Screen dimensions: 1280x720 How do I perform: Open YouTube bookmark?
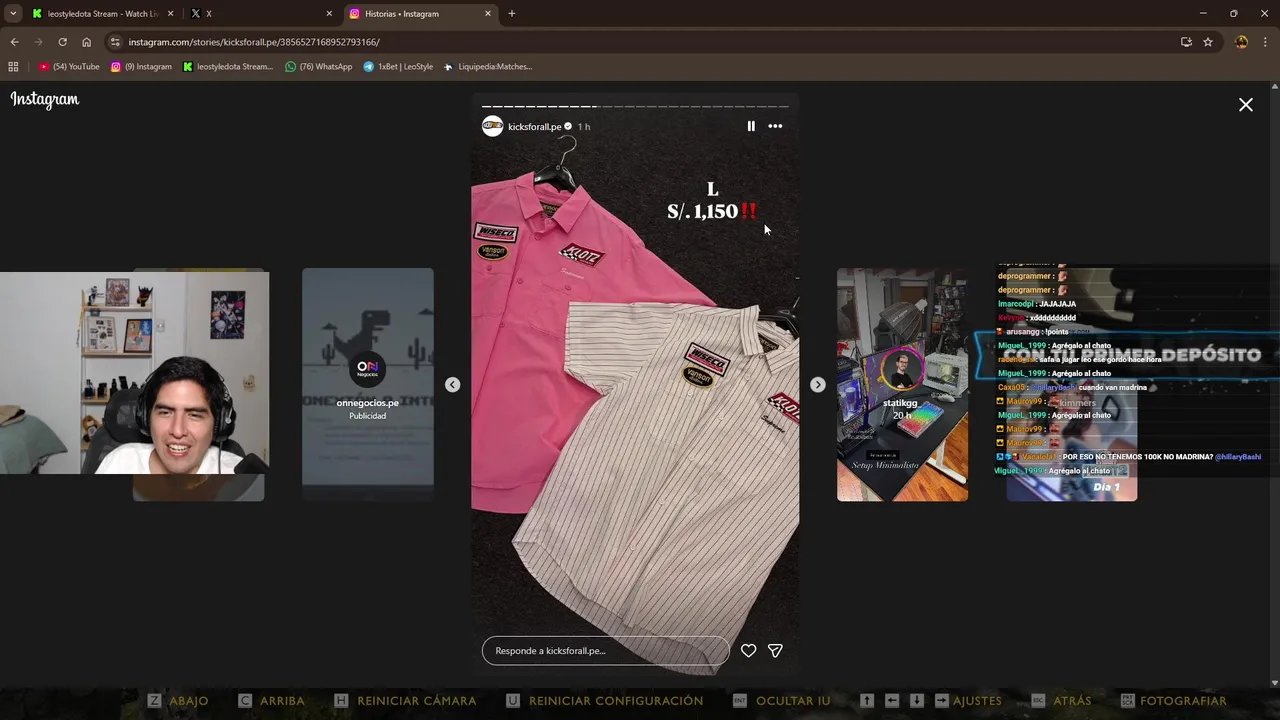click(x=70, y=67)
